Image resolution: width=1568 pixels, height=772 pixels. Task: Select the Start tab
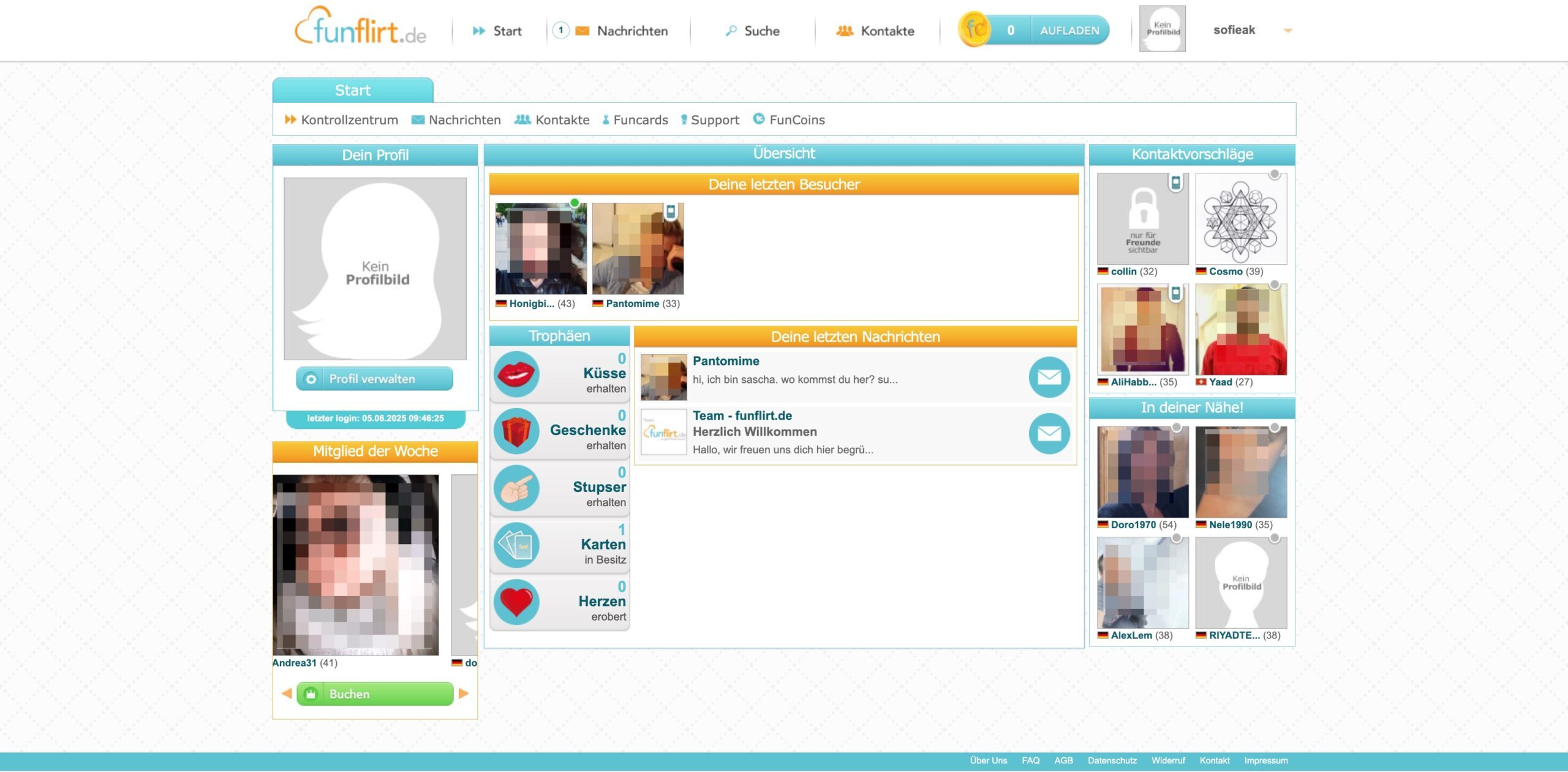click(353, 90)
